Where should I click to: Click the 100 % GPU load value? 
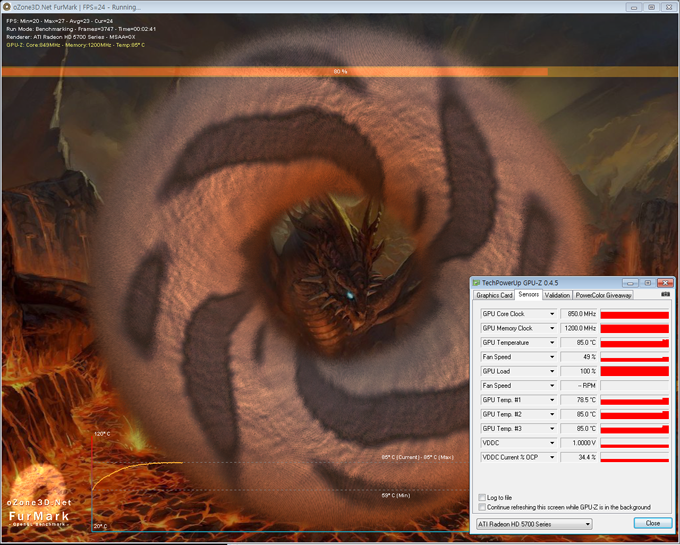click(x=579, y=371)
